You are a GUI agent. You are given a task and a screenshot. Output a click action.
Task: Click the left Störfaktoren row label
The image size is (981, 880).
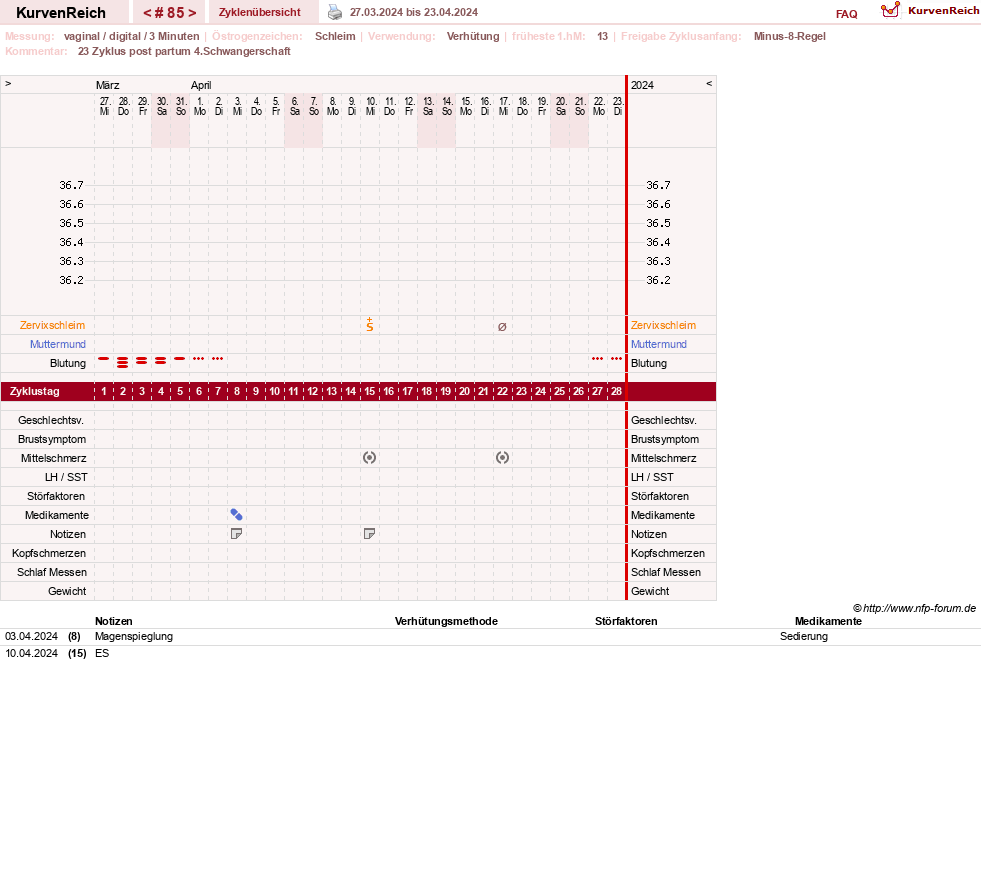point(56,496)
